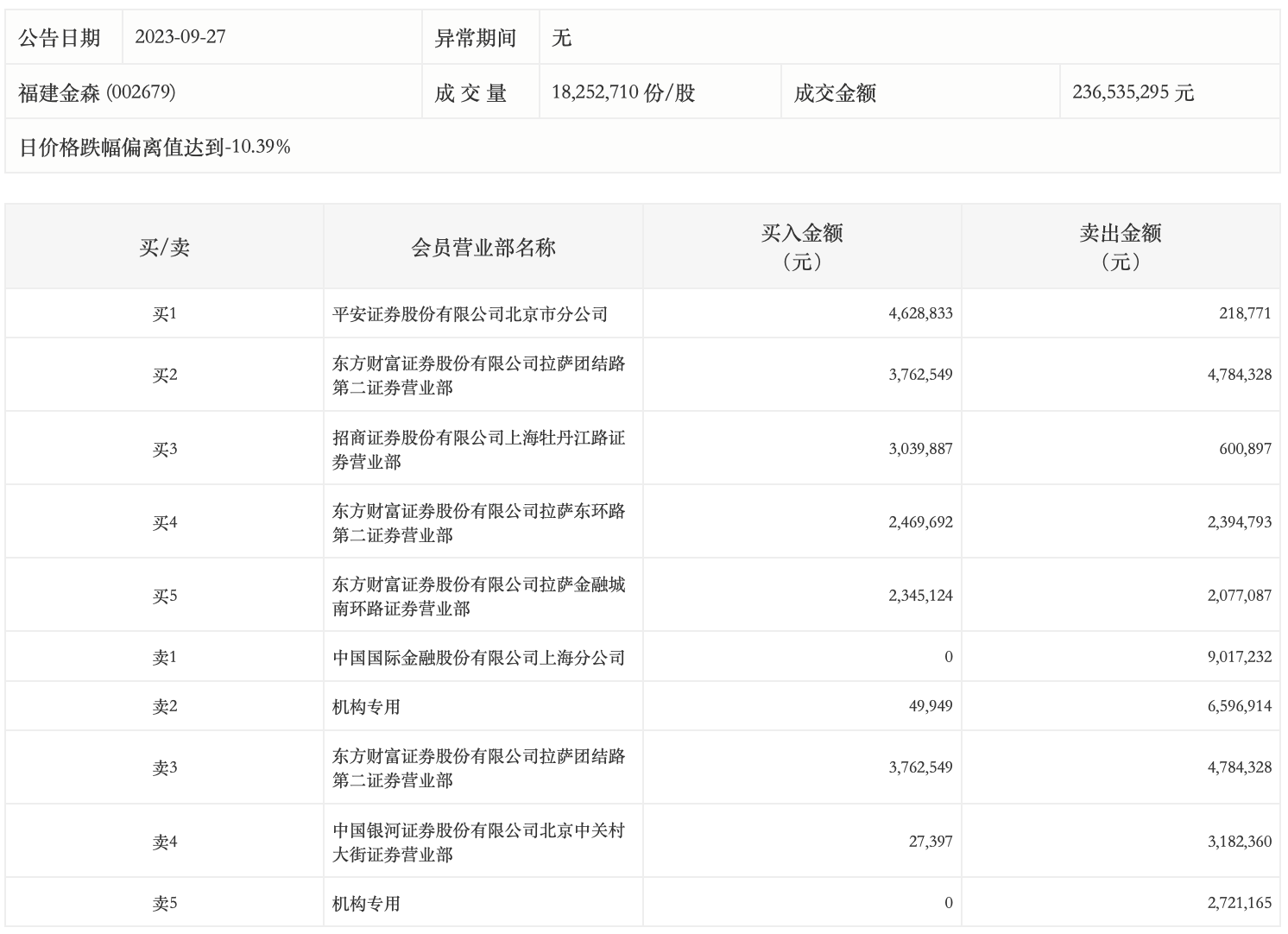Open 东方财富证券 拉萨金融城南环路 branch entry
Viewport: 1288px width, 934px height.
478,596
